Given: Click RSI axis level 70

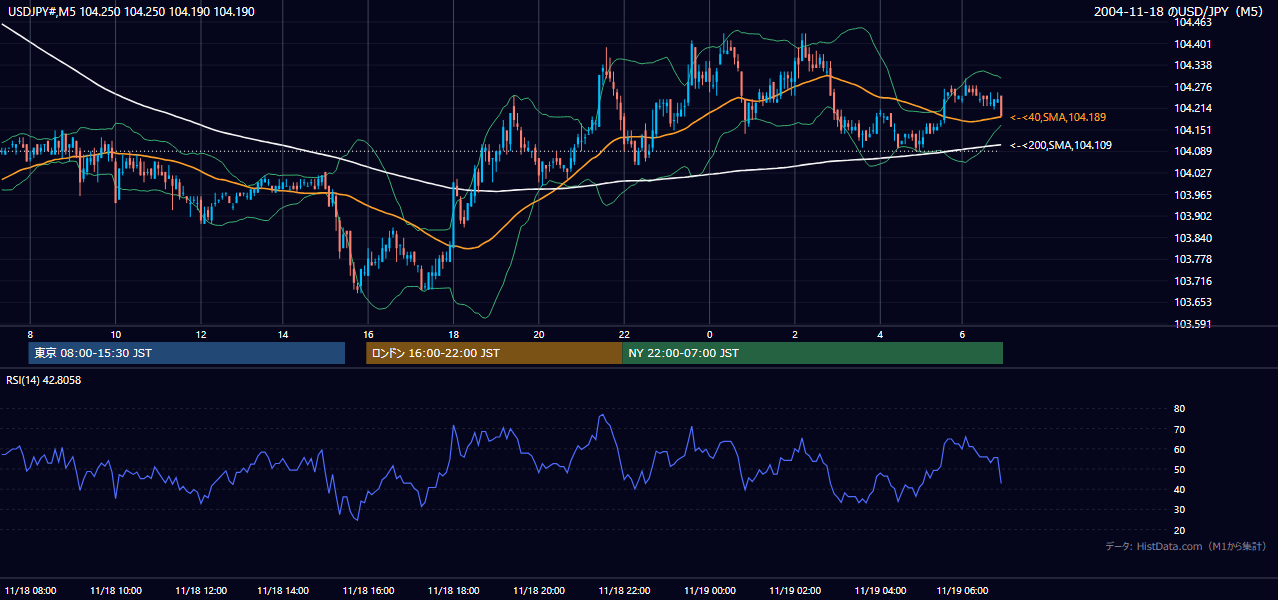Looking at the screenshot, I should tap(1180, 429).
